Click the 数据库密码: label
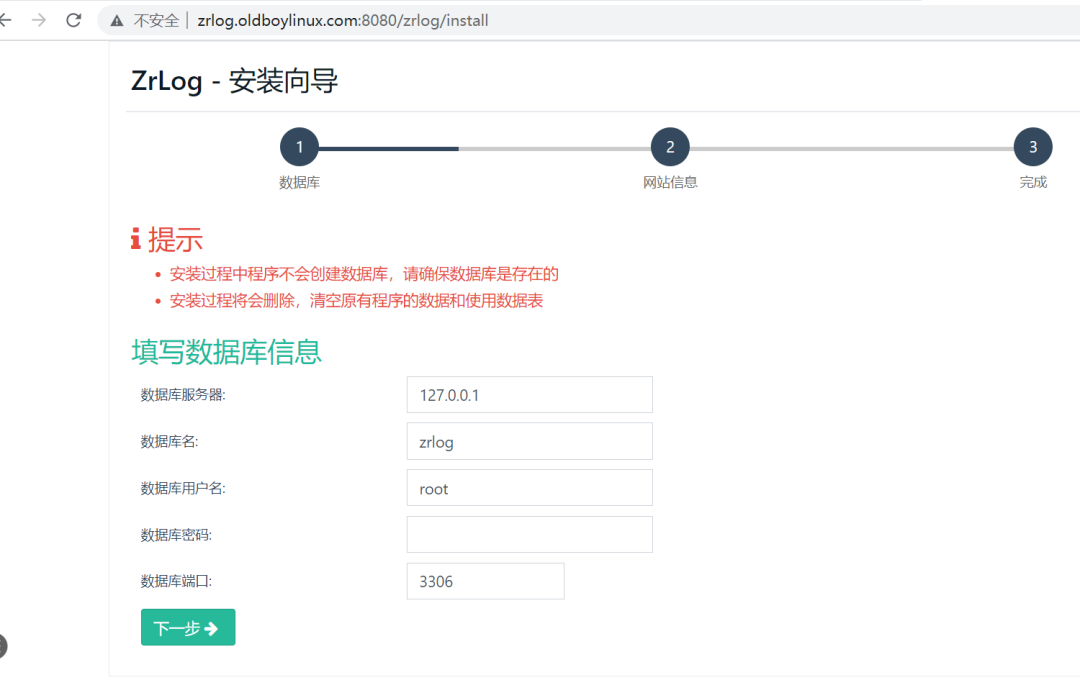Screen dimensions: 1080x693 tap(176, 535)
